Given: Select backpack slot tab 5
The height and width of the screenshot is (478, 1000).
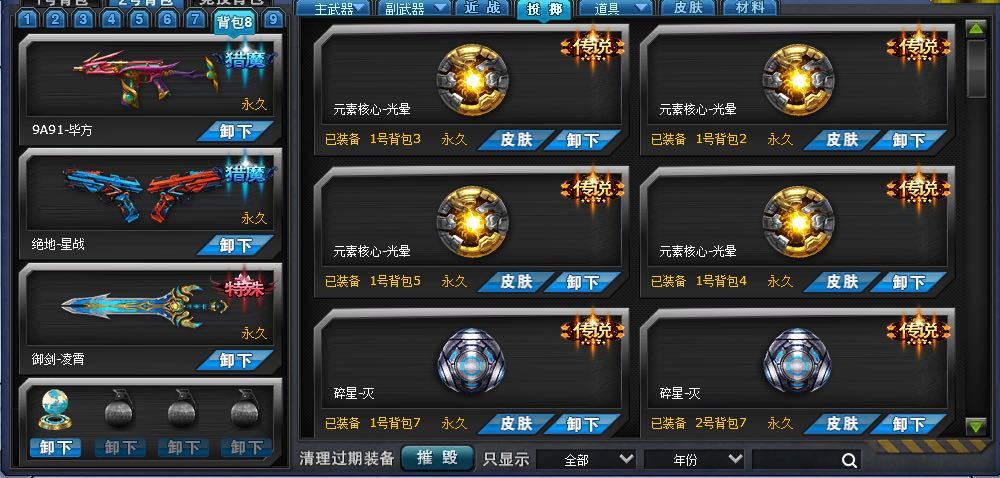Looking at the screenshot, I should (139, 20).
